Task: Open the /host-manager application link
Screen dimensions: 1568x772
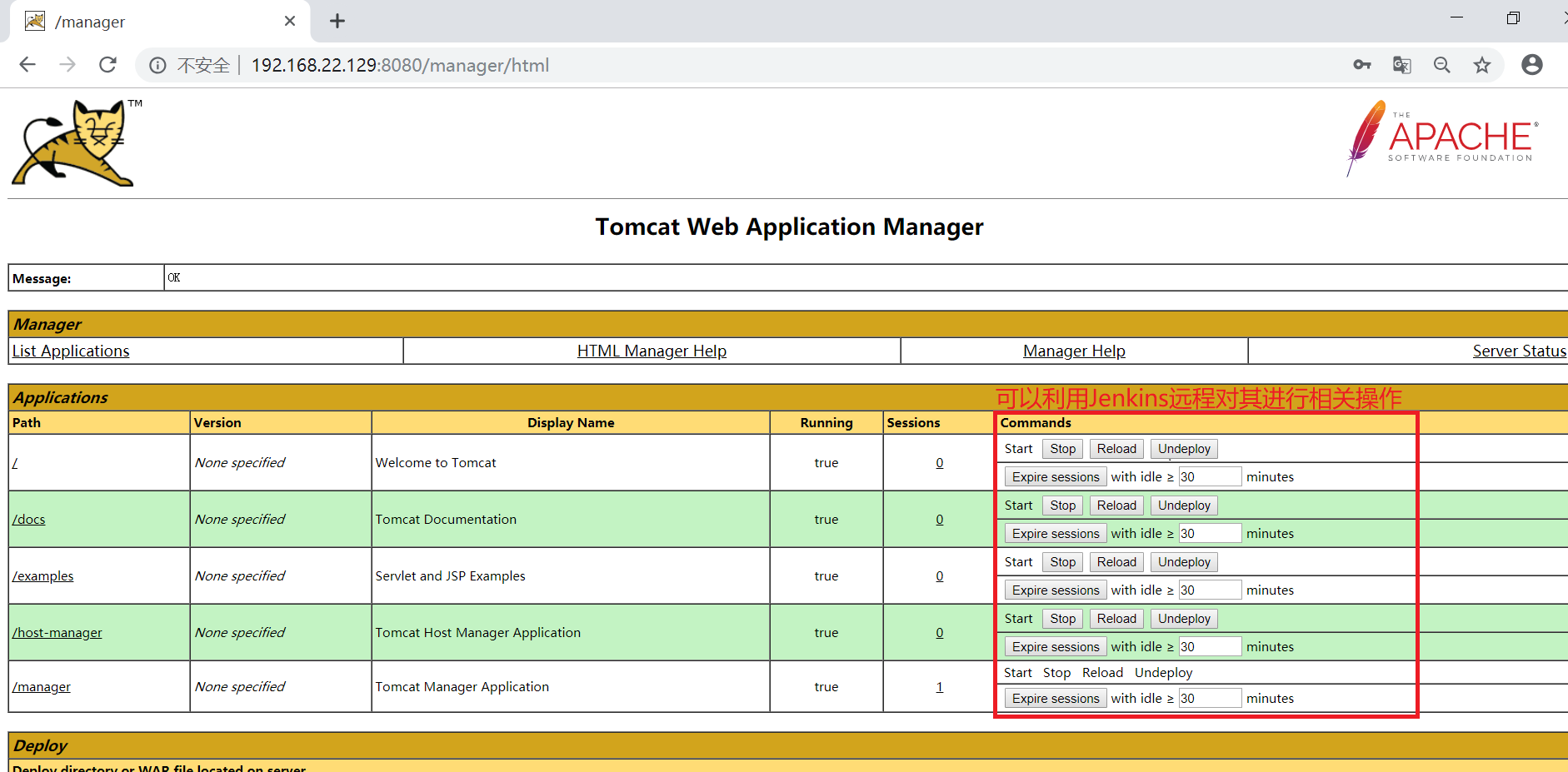Action: 57,632
